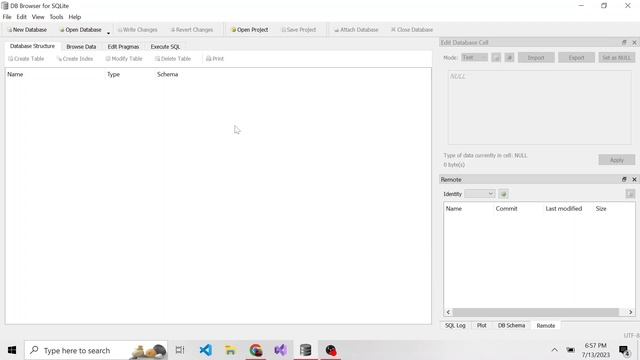This screenshot has width=640, height=360.
Task: Click inside the NULL cell text area
Action: click(540, 107)
